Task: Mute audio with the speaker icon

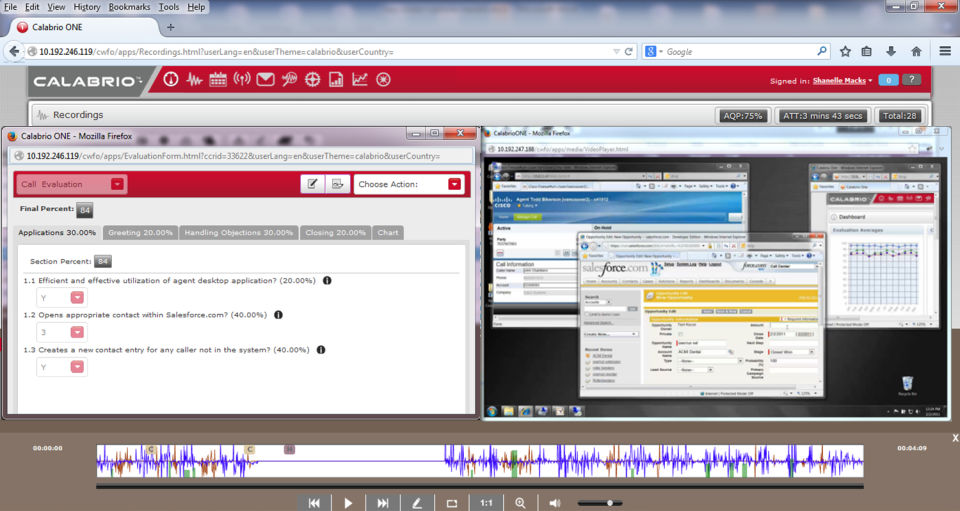Action: [555, 503]
